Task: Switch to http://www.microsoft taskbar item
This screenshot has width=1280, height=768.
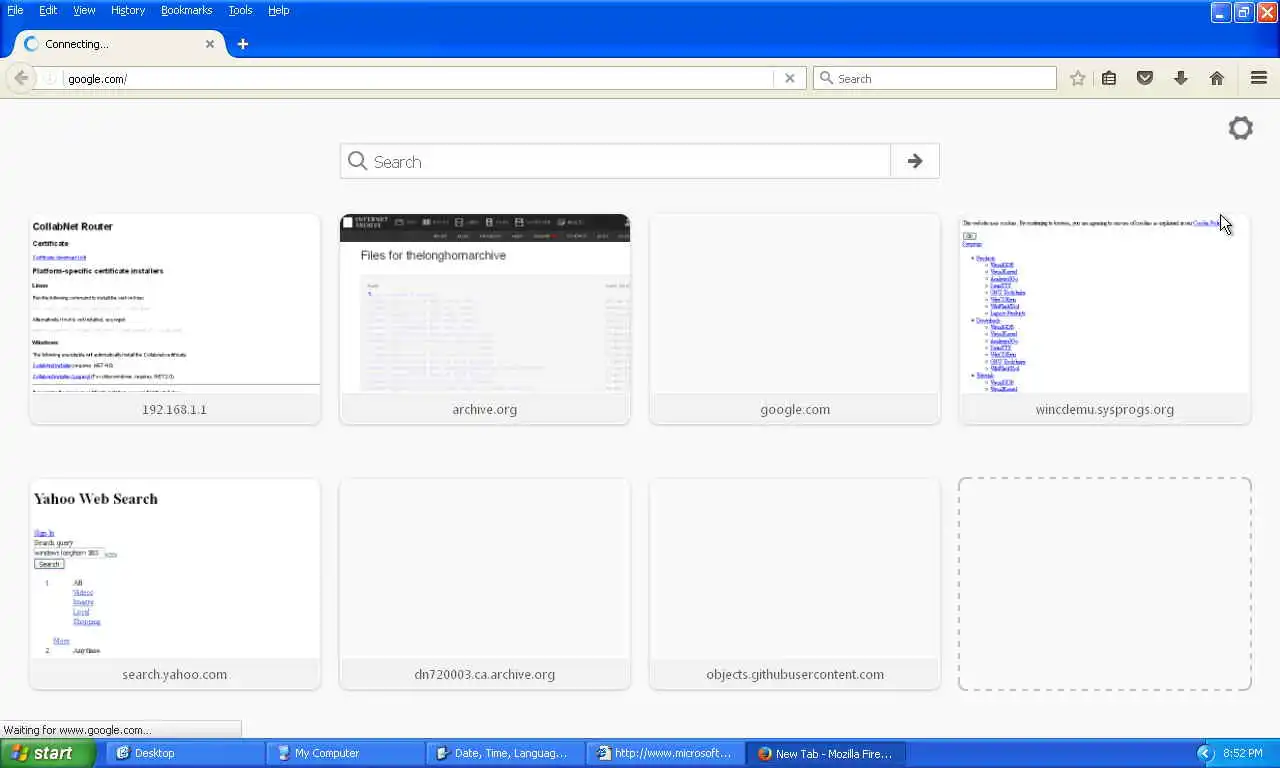Action: coord(665,753)
